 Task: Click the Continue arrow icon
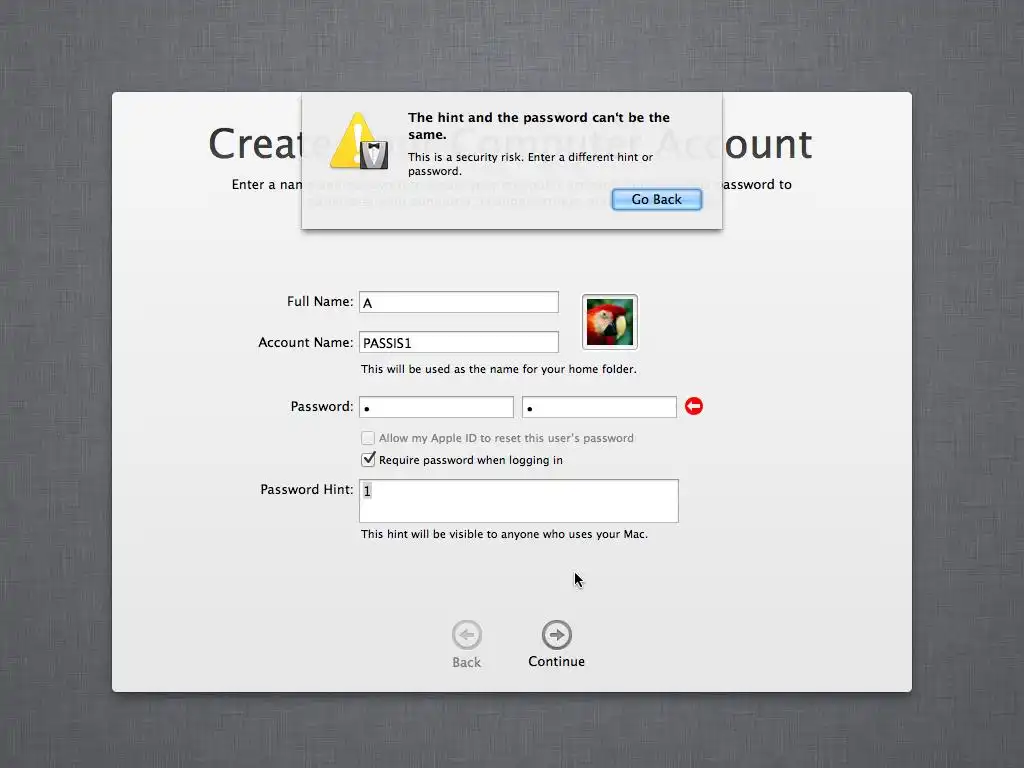coord(556,635)
